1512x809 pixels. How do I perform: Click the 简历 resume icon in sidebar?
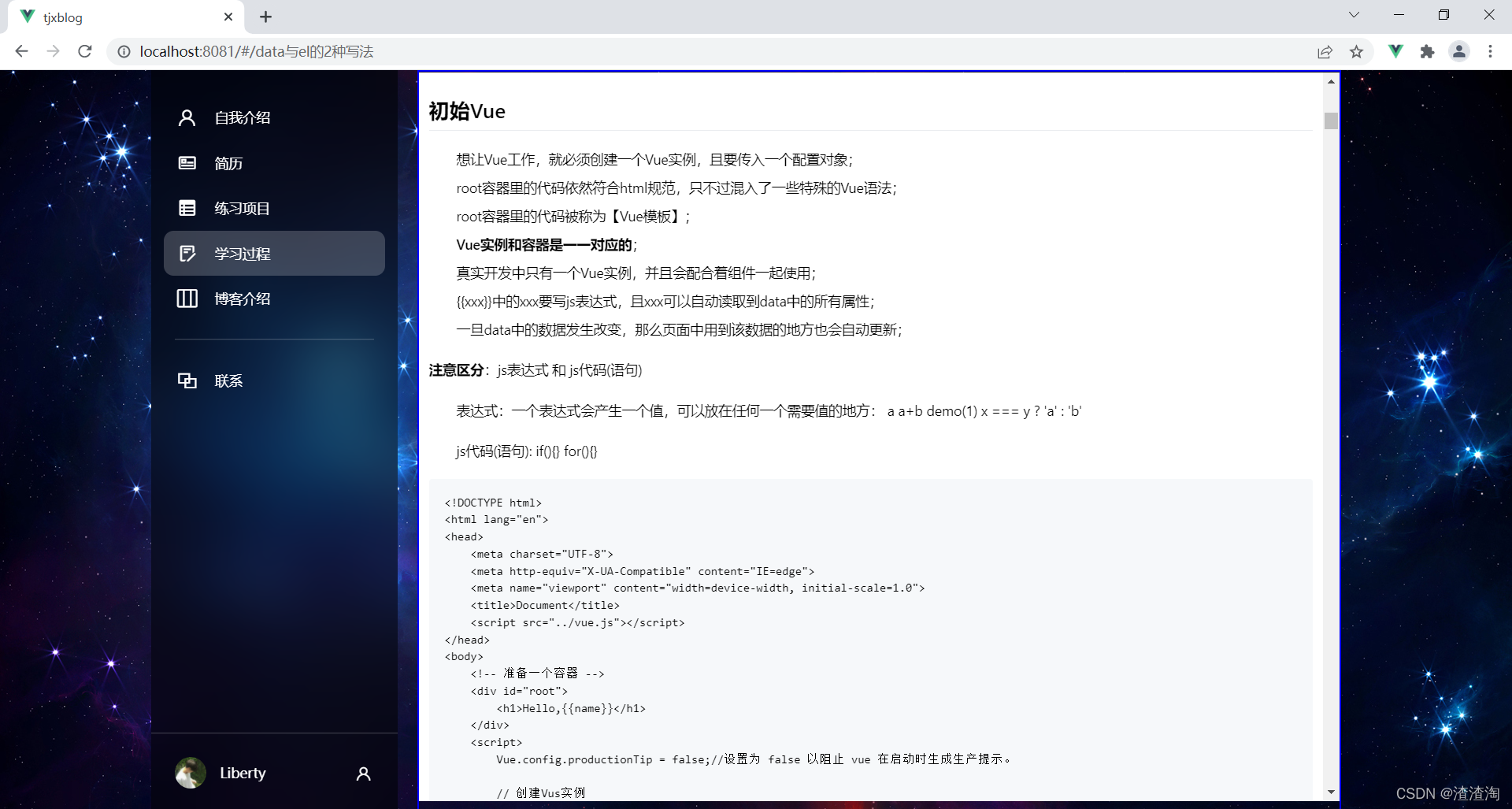point(187,163)
